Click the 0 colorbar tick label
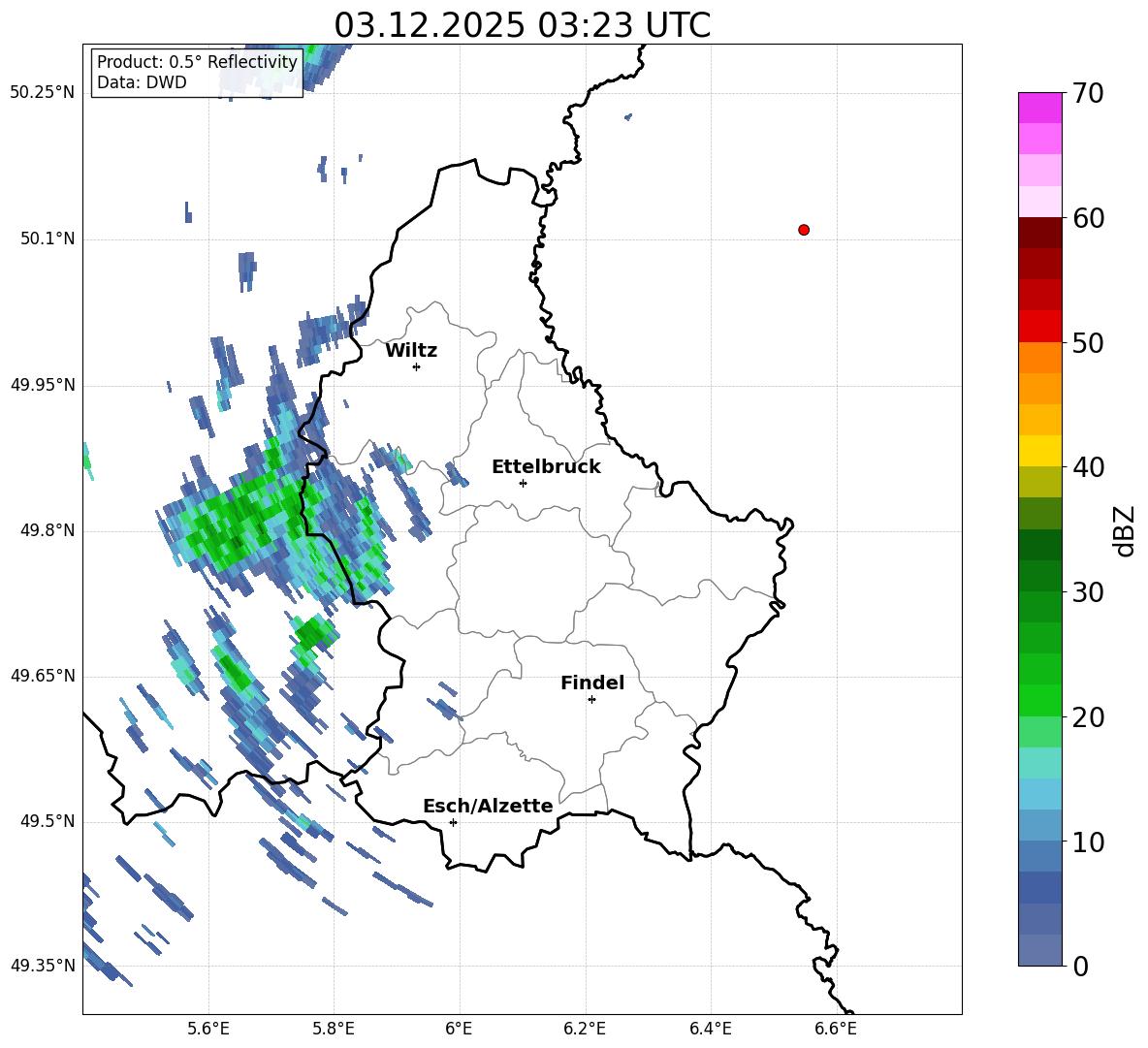Screen dimensions: 1148x1048 (1081, 966)
